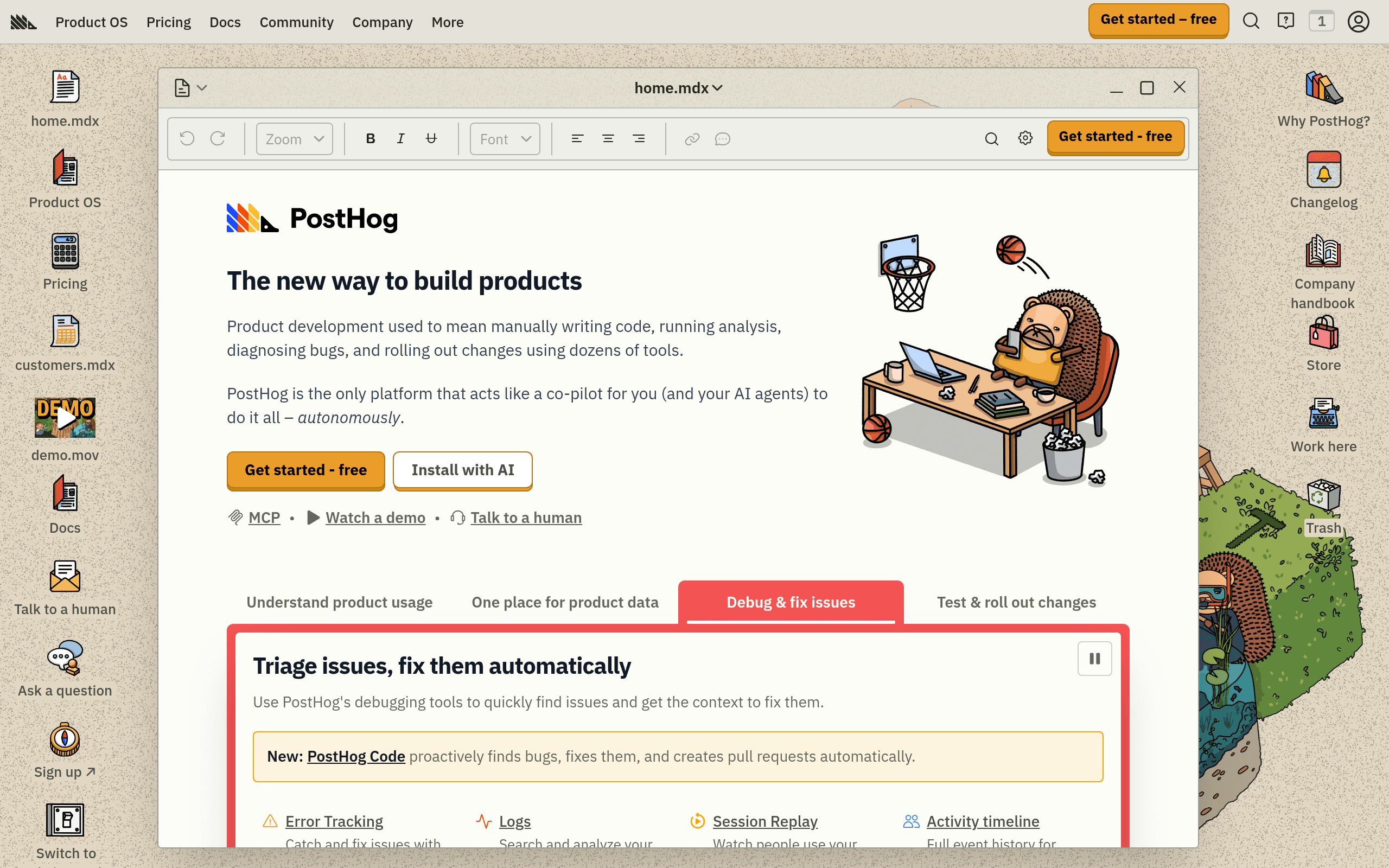Click the search icon in the top bar
Viewport: 1389px width, 868px height.
1251,21
